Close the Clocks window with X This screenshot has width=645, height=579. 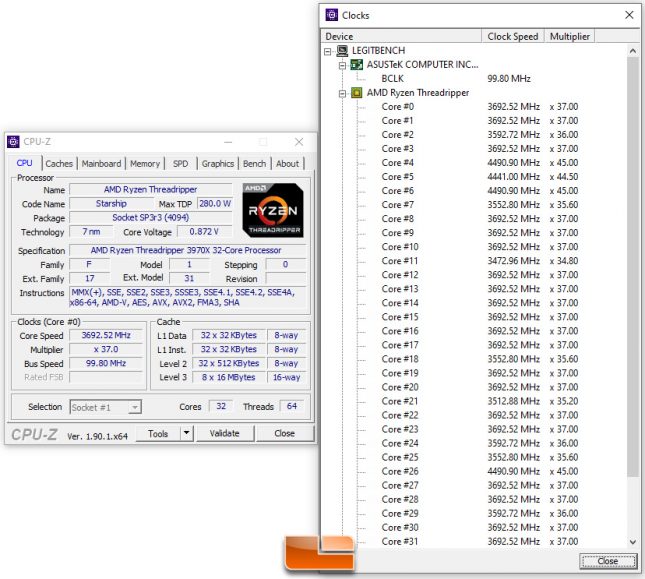[629, 15]
